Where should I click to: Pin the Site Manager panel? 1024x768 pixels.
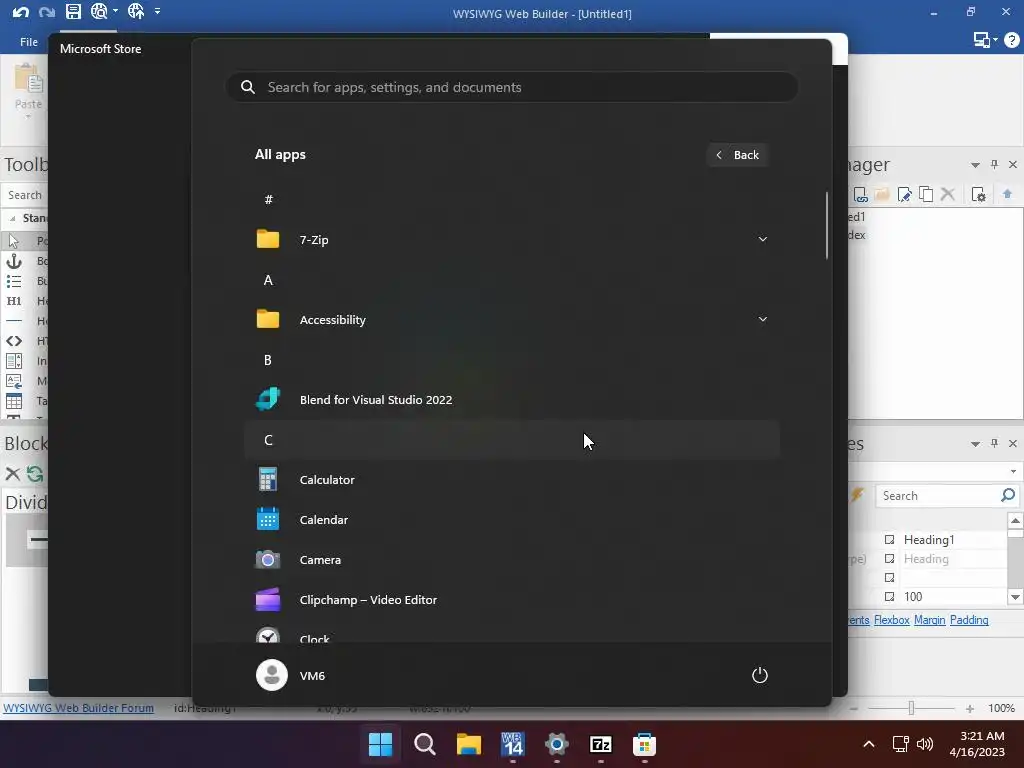tap(995, 165)
